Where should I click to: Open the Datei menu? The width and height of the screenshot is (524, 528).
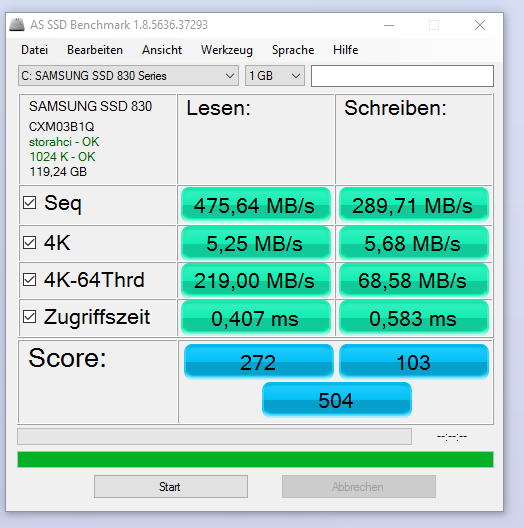(x=34, y=50)
